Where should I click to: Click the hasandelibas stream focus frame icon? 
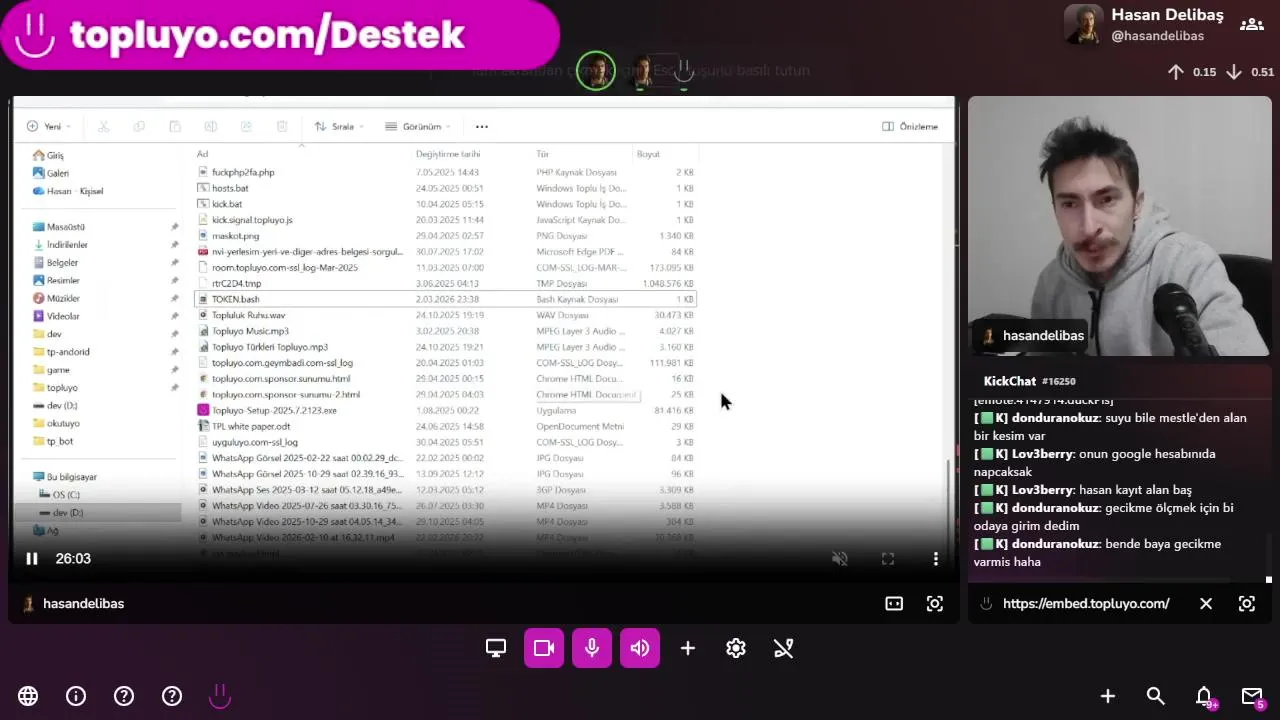[x=935, y=604]
